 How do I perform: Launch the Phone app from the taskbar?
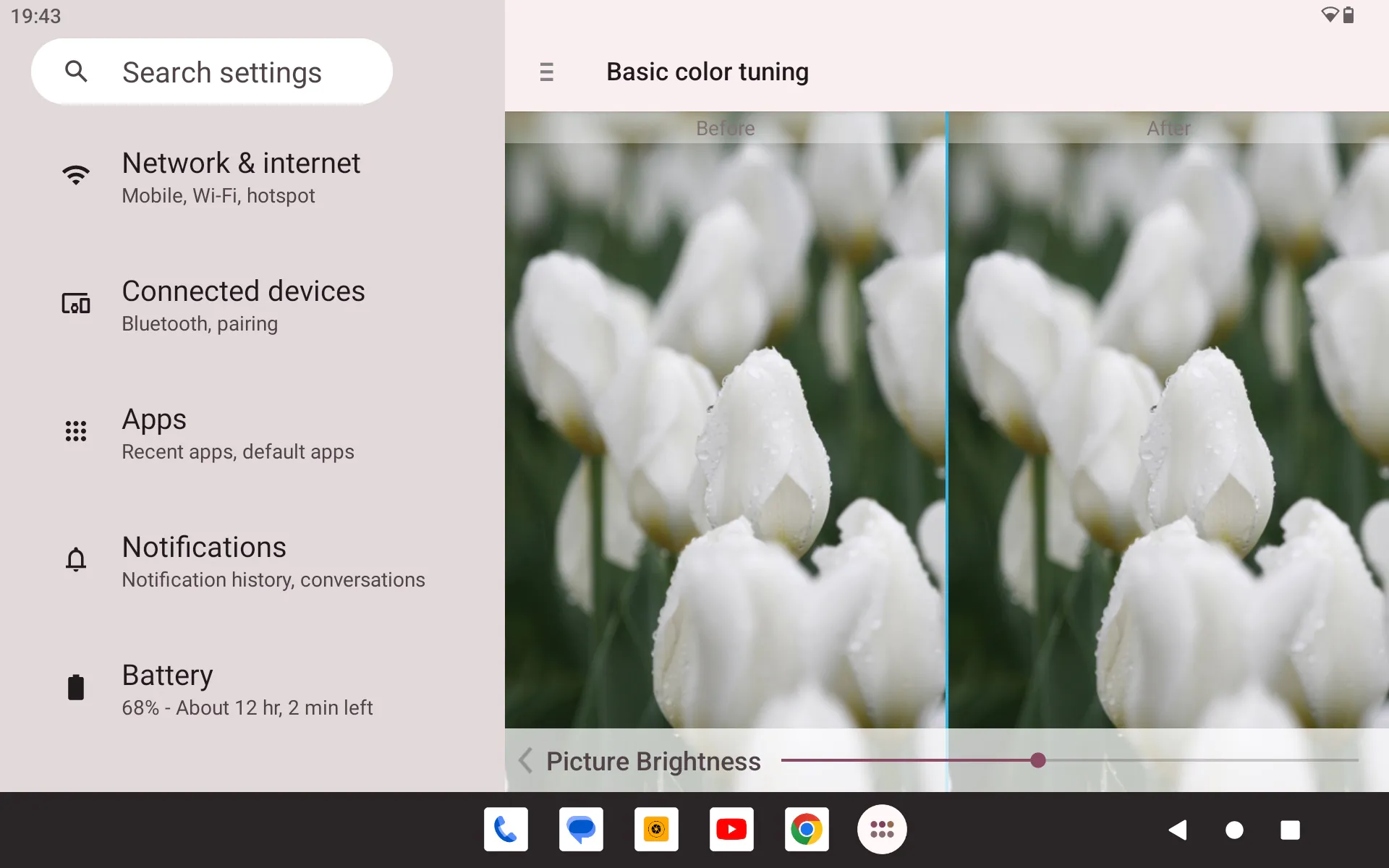click(x=506, y=830)
